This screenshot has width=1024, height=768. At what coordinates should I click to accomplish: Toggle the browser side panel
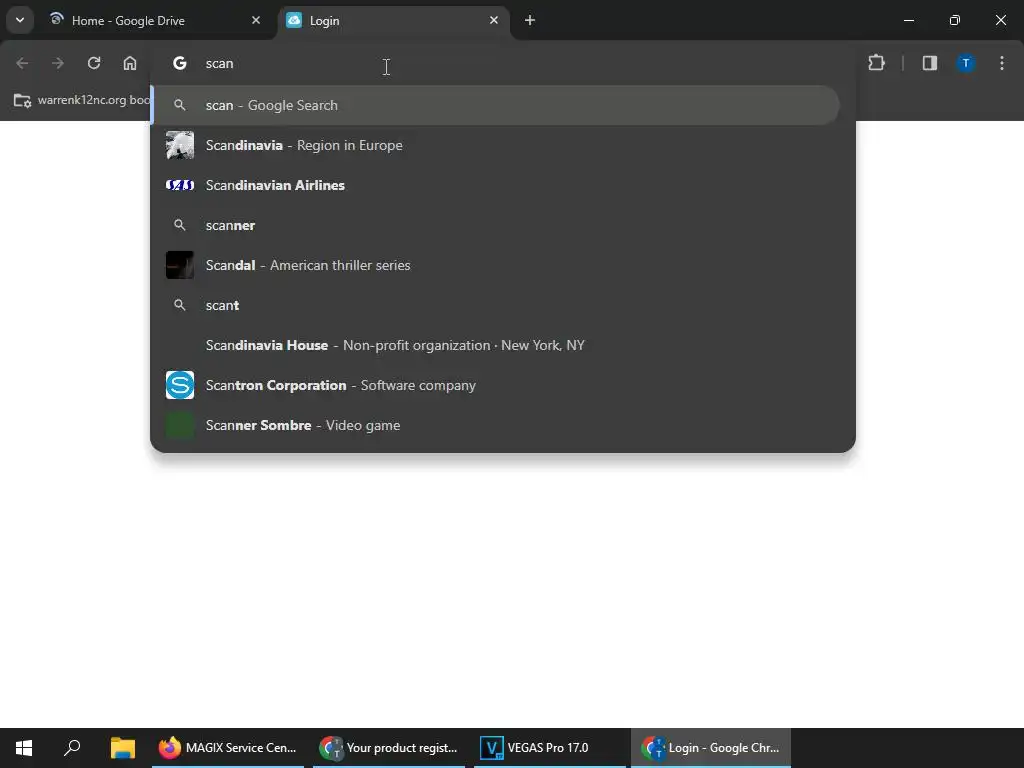930,63
